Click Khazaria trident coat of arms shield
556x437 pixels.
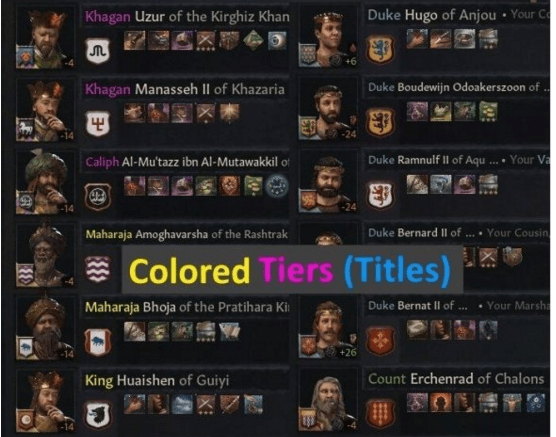pyautogui.click(x=98, y=124)
